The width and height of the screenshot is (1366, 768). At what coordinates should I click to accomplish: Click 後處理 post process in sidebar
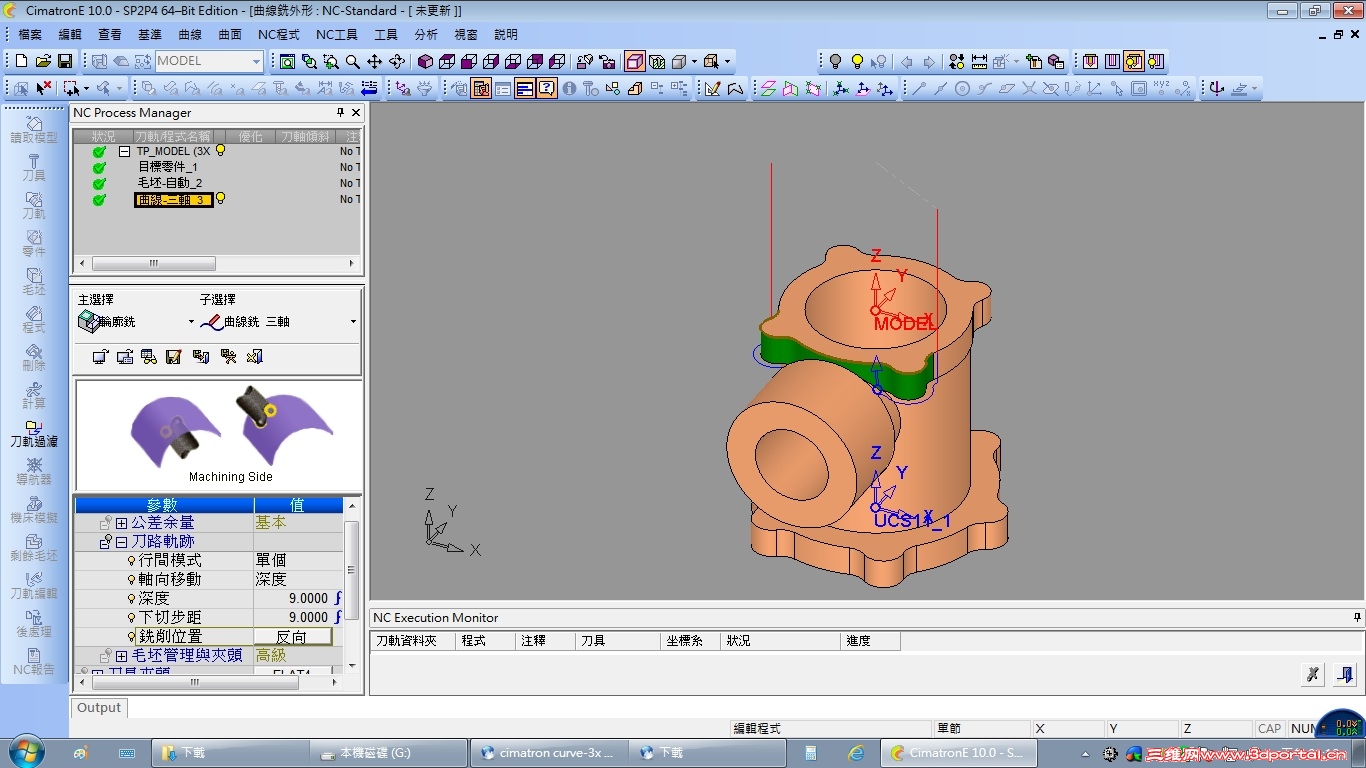coord(34,622)
